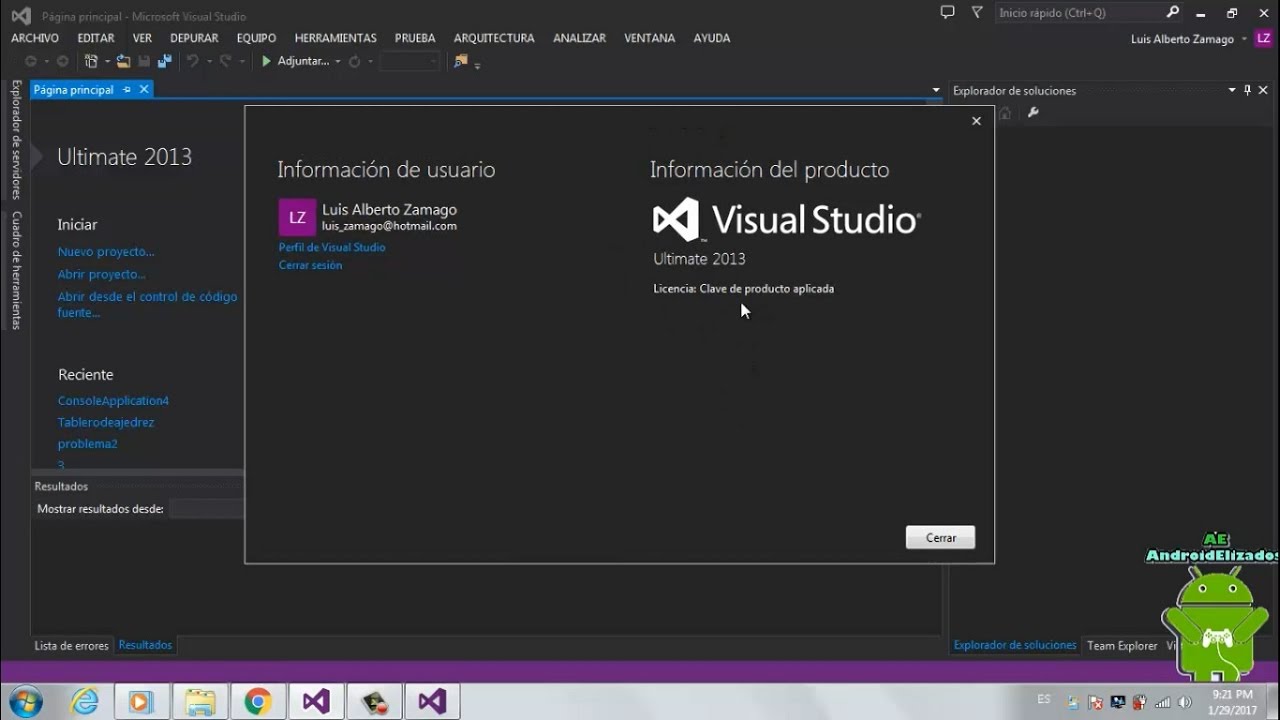This screenshot has height=720, width=1280.
Task: Click the Visual Studio logo in title bar
Action: coord(20,15)
